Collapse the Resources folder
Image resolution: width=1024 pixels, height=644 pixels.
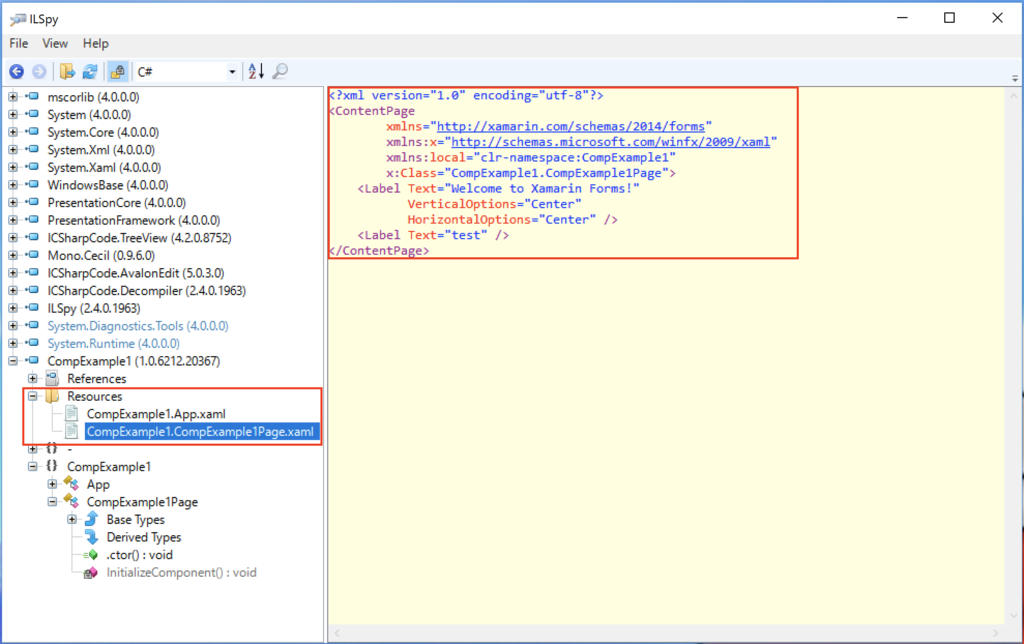pyautogui.click(x=32, y=396)
